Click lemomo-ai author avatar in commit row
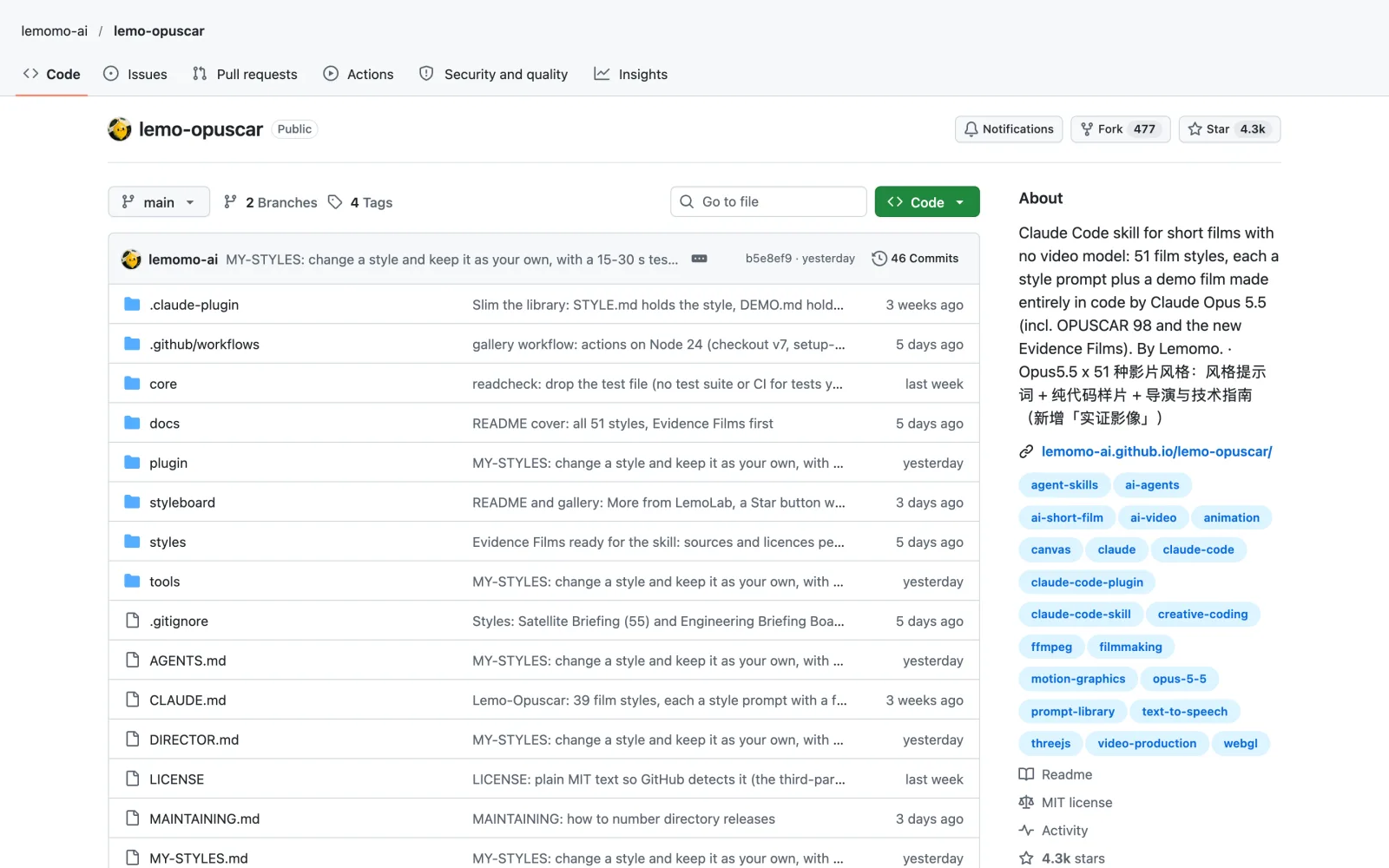 tap(131, 260)
